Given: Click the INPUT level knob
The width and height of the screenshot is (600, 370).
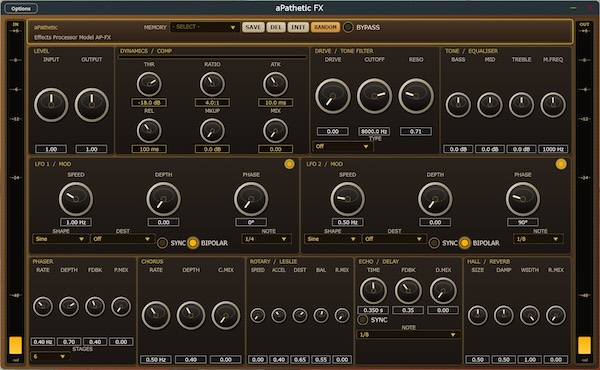Looking at the screenshot, I should (x=51, y=105).
